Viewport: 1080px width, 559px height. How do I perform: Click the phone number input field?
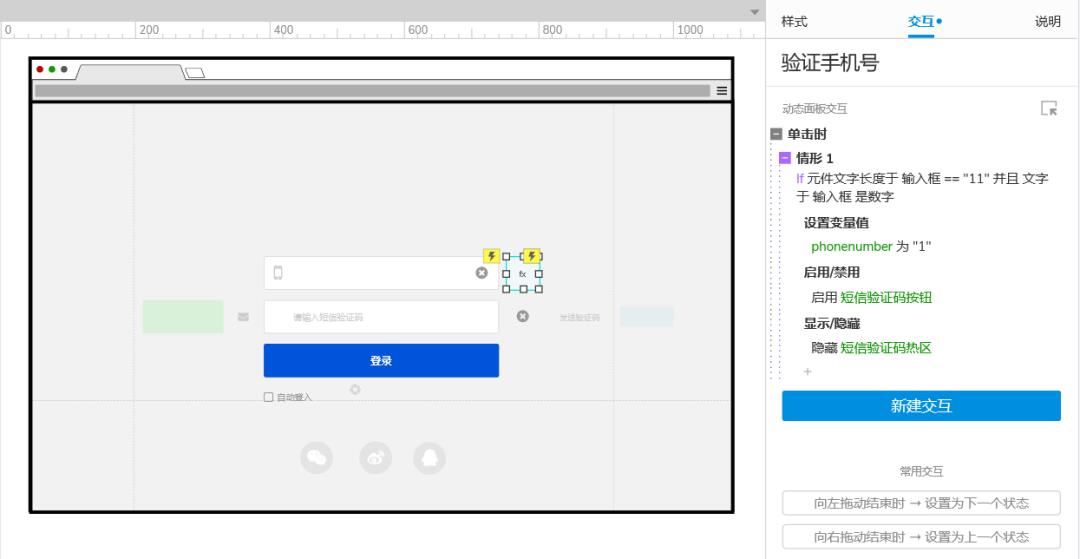click(x=381, y=273)
